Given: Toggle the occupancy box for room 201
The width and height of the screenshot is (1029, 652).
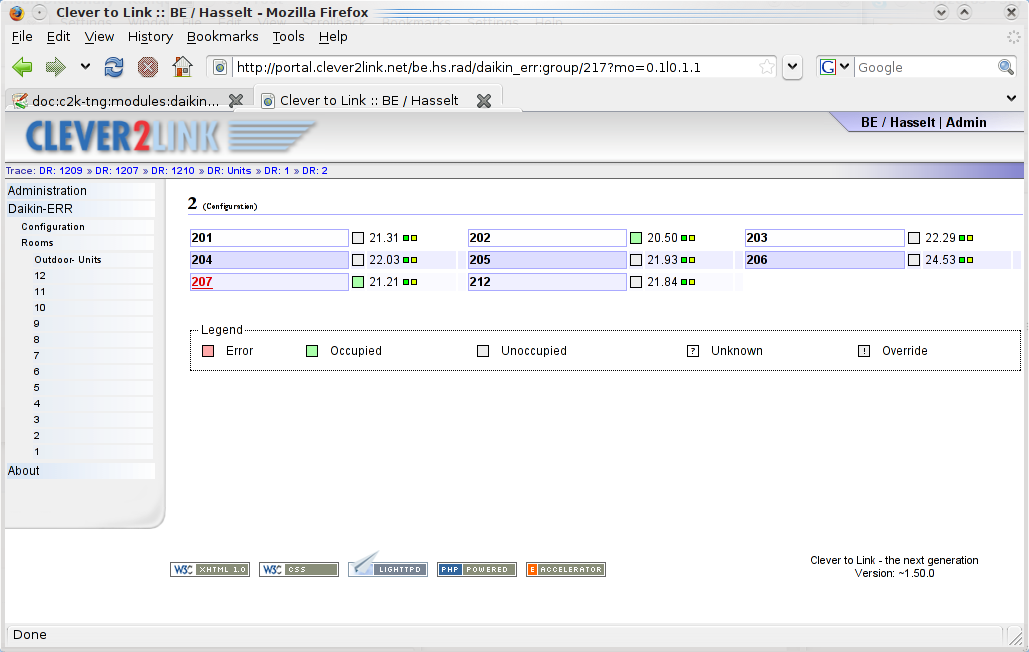Looking at the screenshot, I should click(x=358, y=238).
